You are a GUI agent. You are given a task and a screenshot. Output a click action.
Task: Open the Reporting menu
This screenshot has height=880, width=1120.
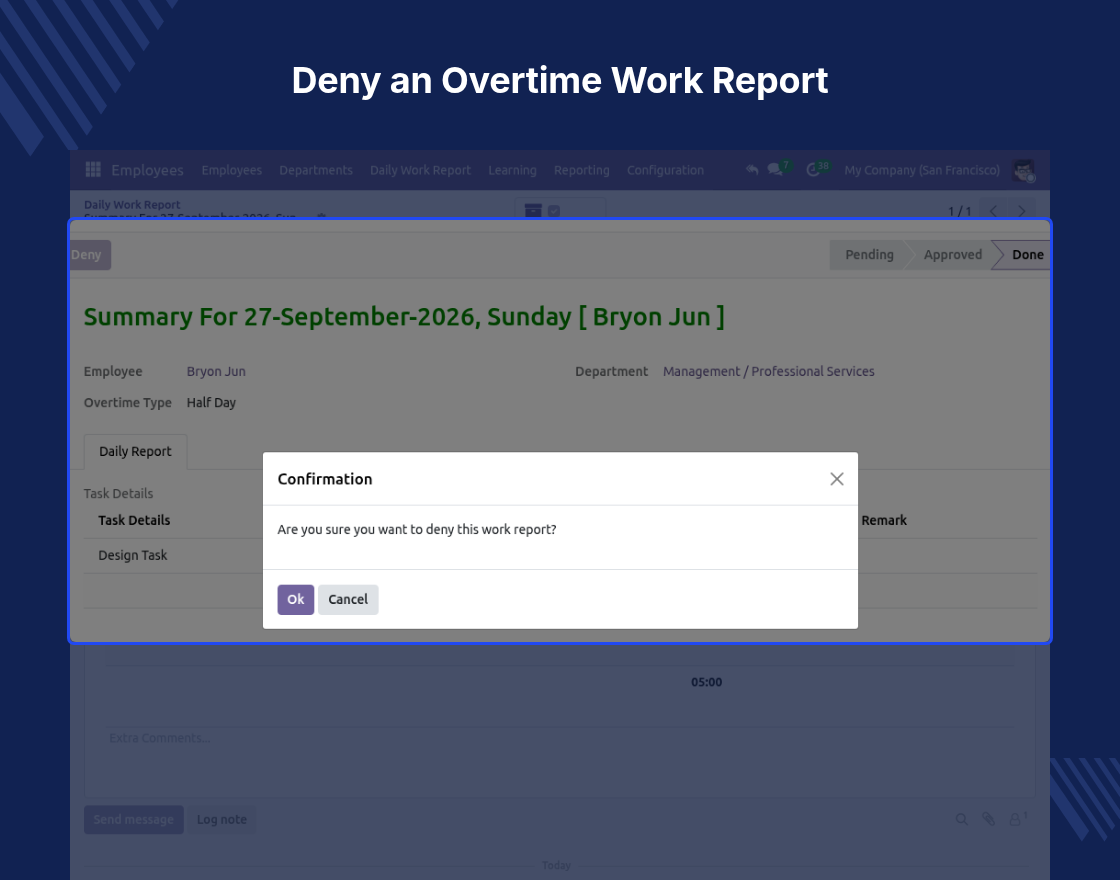tap(581, 170)
